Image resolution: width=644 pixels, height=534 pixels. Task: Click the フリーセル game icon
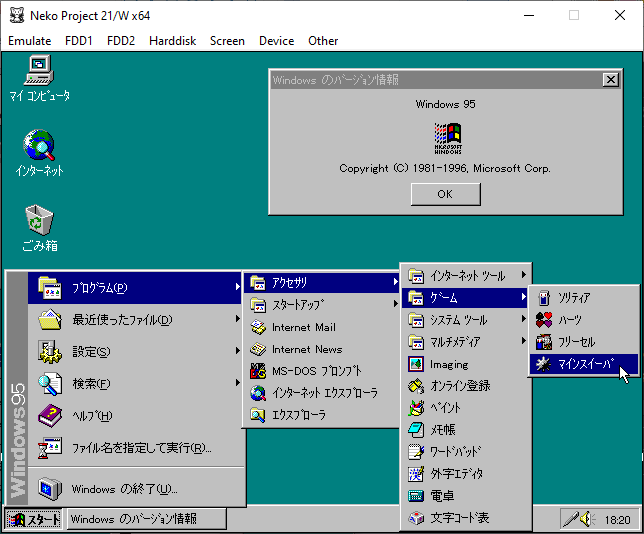pyautogui.click(x=544, y=342)
